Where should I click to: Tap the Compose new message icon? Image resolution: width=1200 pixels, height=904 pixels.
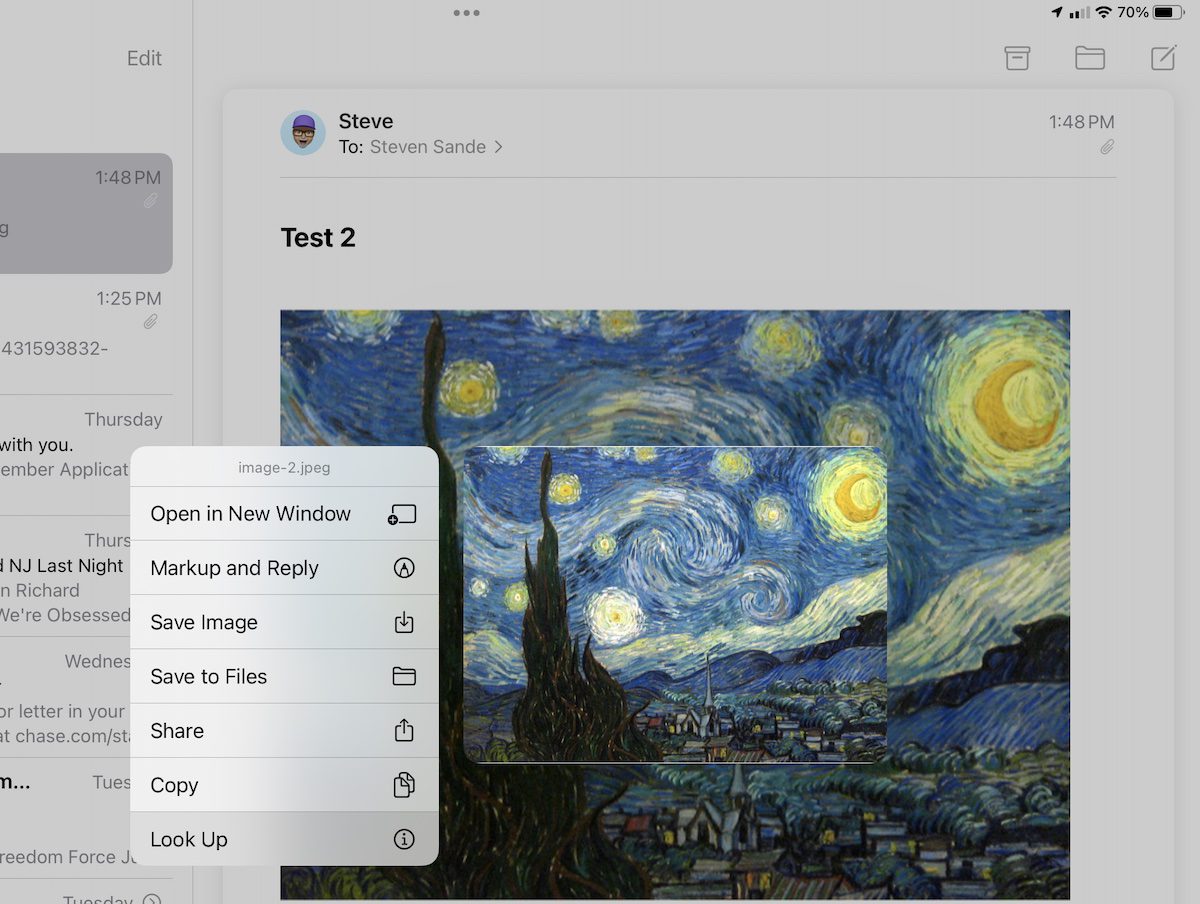(1163, 58)
